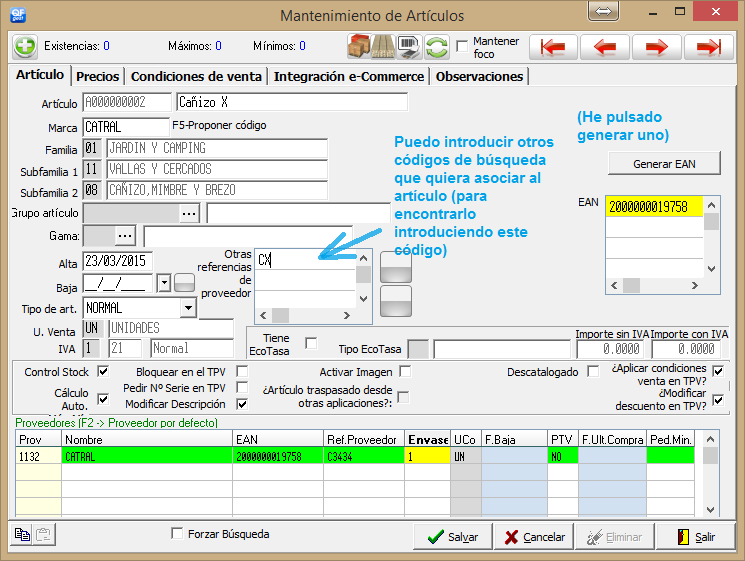
Task: Switch to Condiciones de venta tab
Action: (196, 76)
